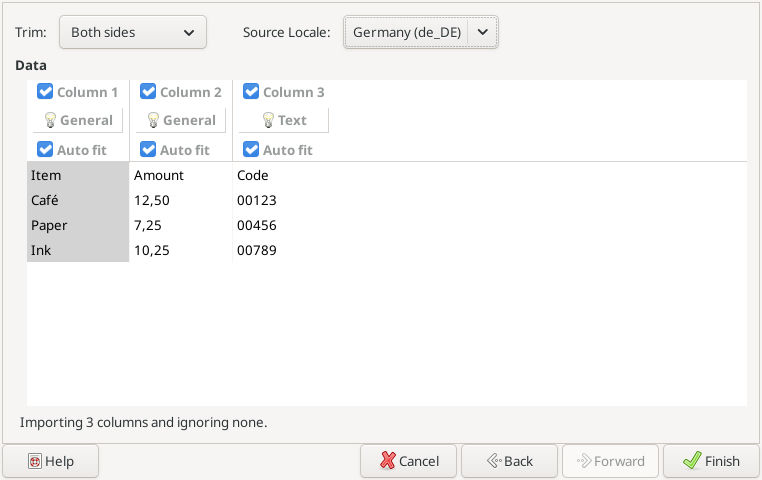This screenshot has width=762, height=480.
Task: Click the Back arrow icon
Action: click(494, 461)
